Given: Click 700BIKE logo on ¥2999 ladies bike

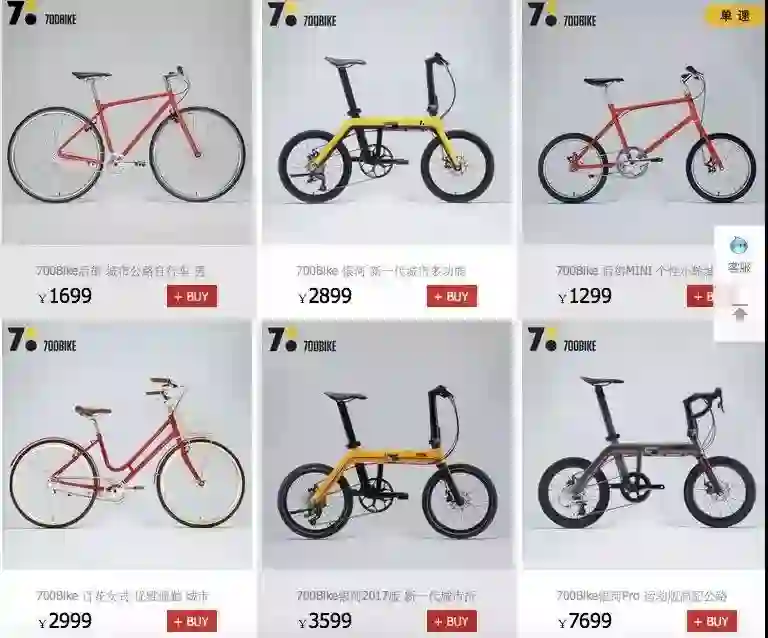Looking at the screenshot, I should (x=42, y=339).
